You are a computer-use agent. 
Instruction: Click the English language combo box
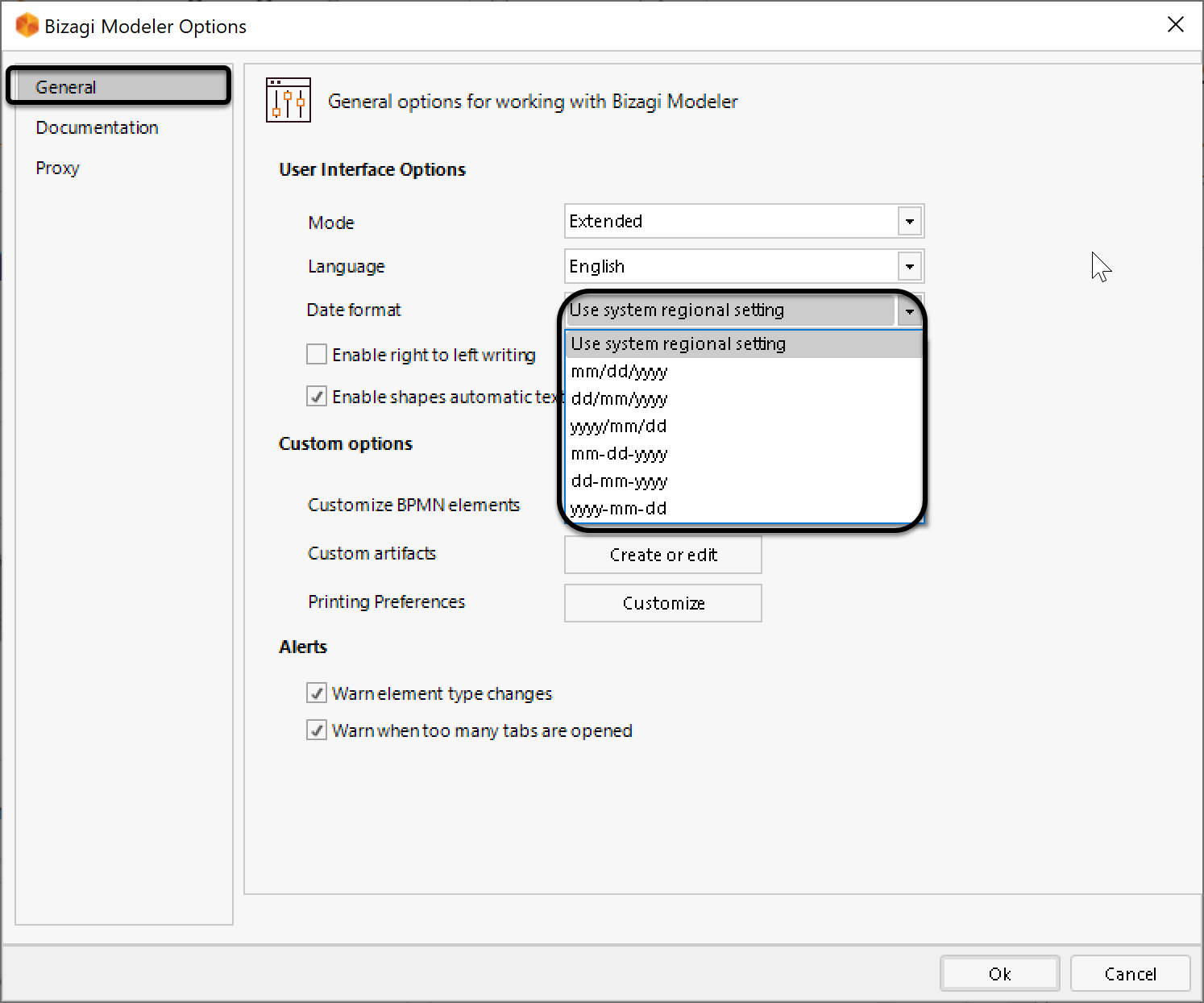pyautogui.click(x=744, y=266)
